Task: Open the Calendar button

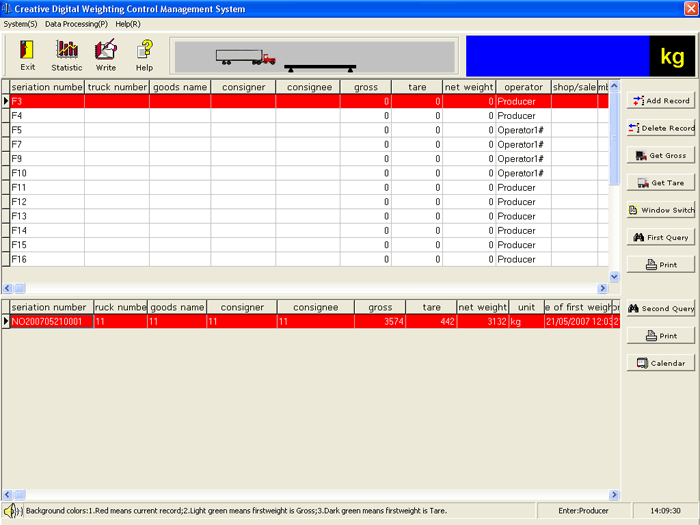Action: tap(661, 363)
